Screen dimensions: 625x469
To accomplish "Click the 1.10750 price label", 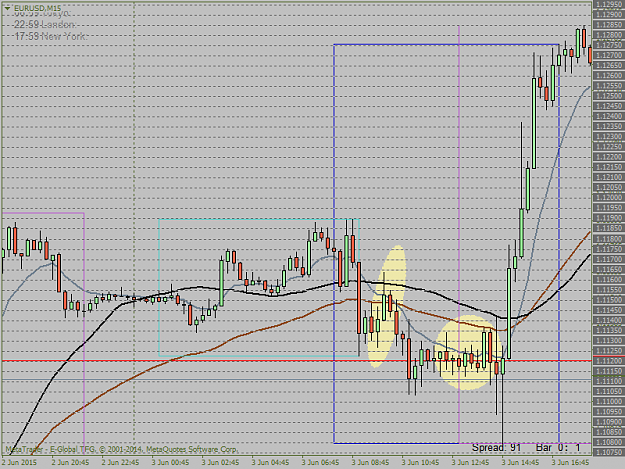I will (x=609, y=453).
